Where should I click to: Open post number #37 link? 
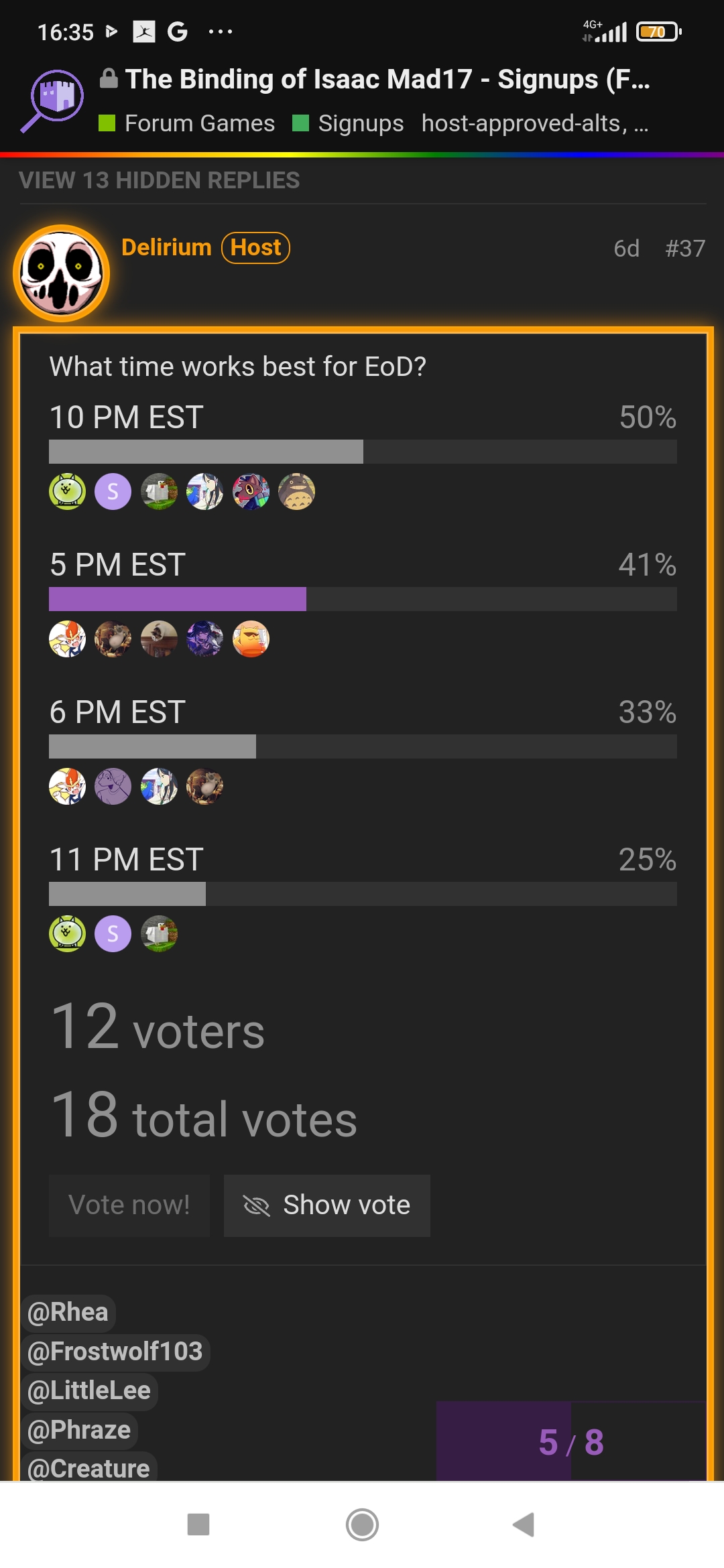[684, 249]
